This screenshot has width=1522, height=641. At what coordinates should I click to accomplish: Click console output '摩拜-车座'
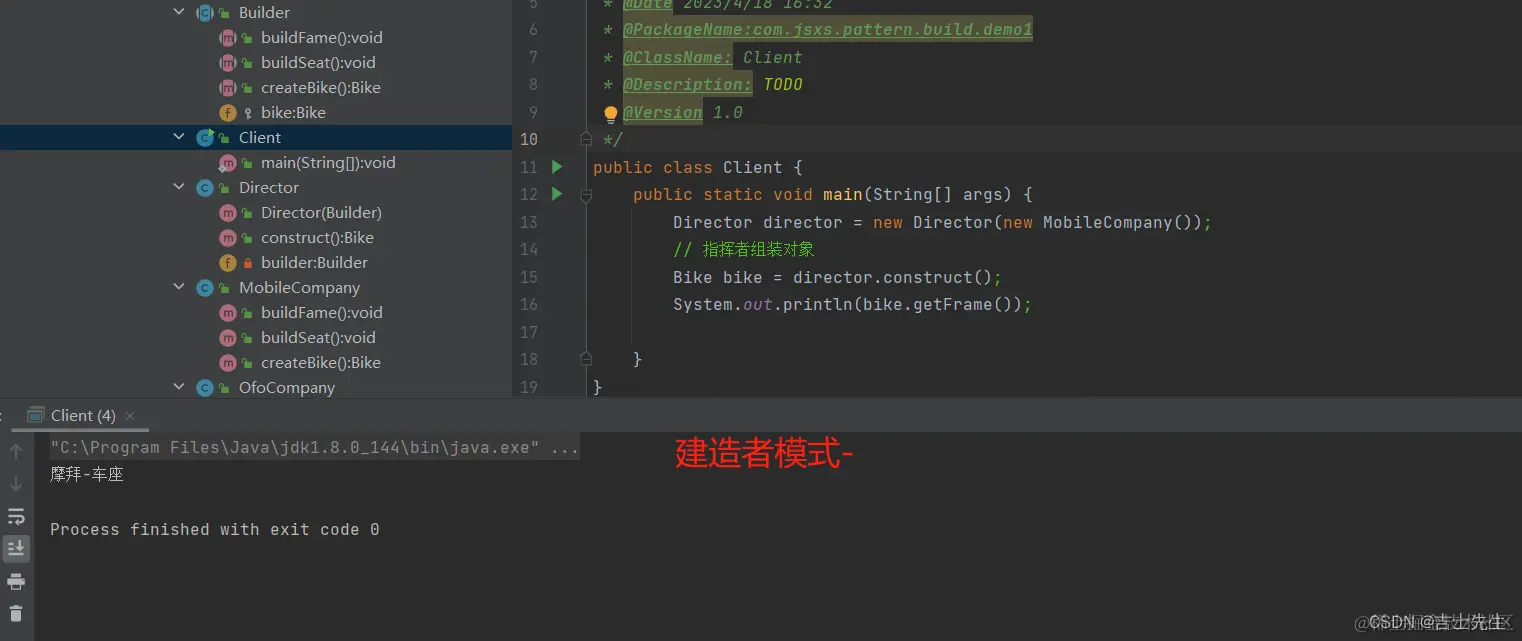coord(87,474)
